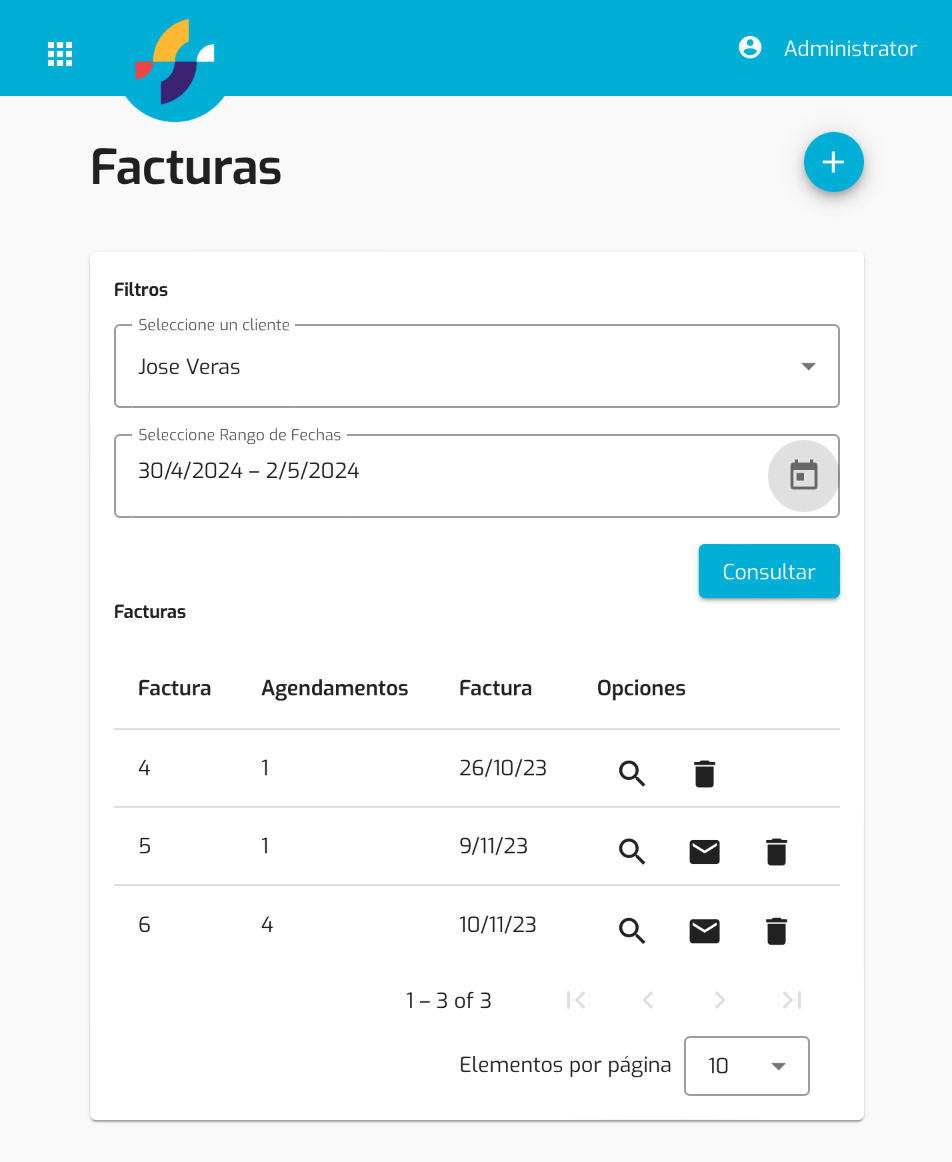Delete invoice 6 with the trash icon
This screenshot has height=1162, width=952.
pos(776,931)
